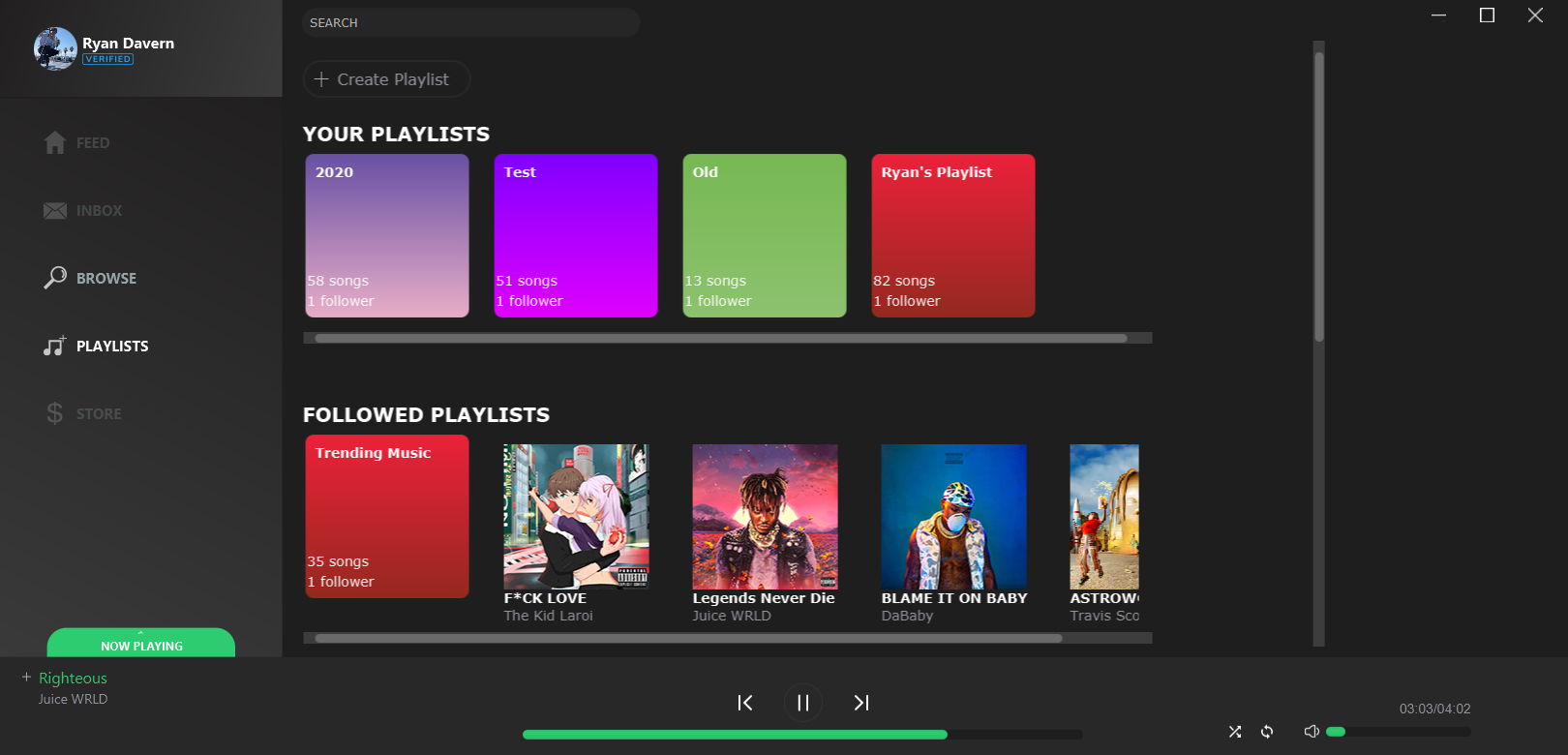The height and width of the screenshot is (755, 1568).
Task: Mute audio with the speaker icon
Action: (x=1312, y=732)
